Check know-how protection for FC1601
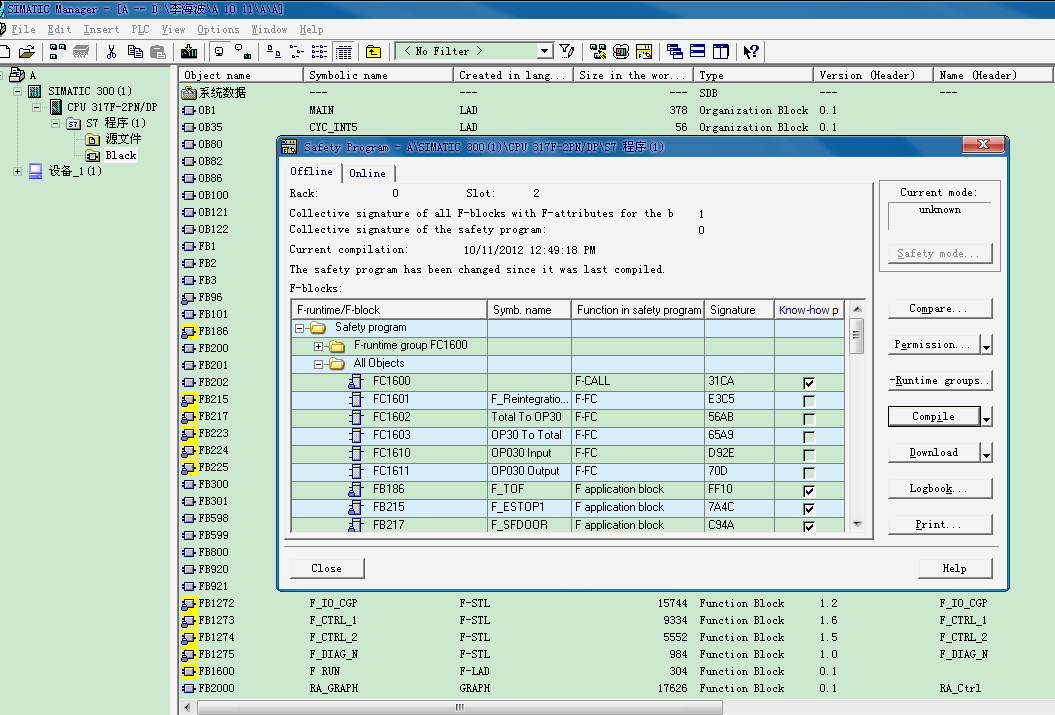 [809, 401]
